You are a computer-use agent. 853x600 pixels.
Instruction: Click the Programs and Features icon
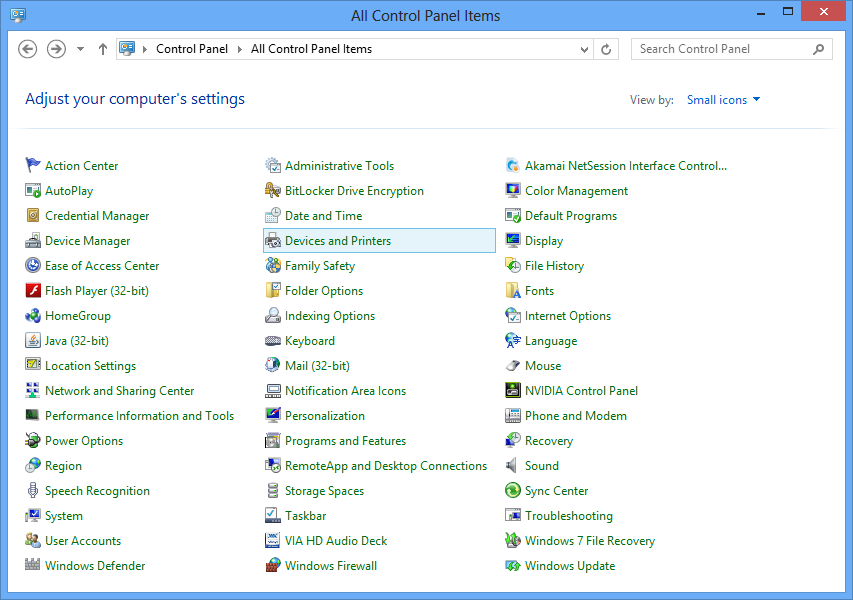[x=273, y=441]
